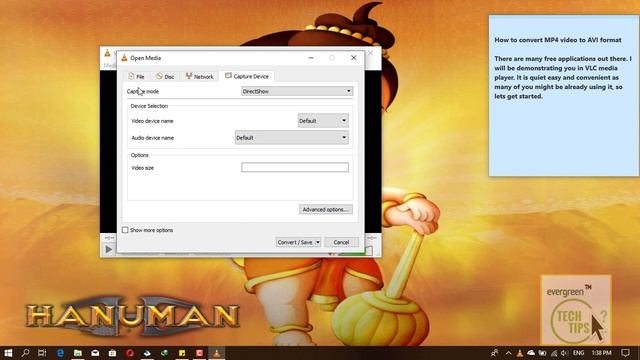640x360 pixels.
Task: Show hidden system tray icons
Action: pos(509,353)
